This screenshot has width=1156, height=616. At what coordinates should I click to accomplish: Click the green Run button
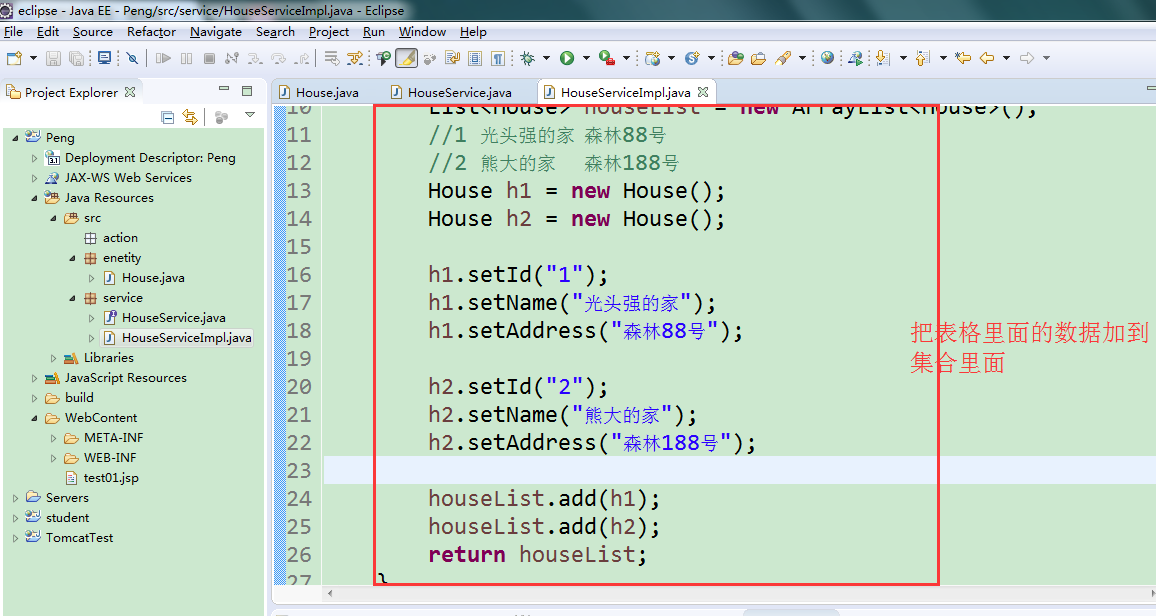(567, 58)
